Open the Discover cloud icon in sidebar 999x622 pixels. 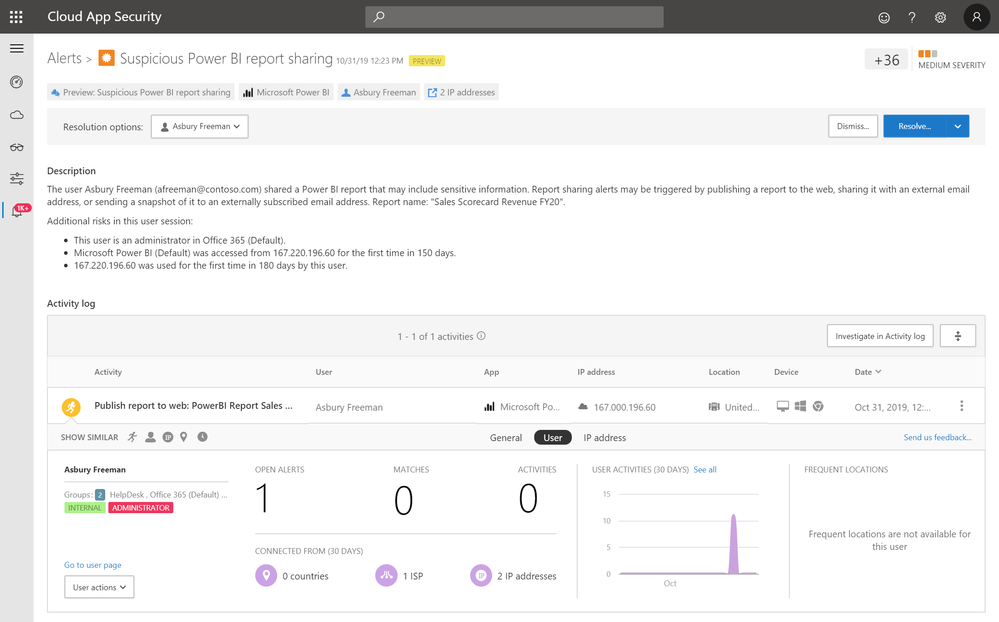point(16,115)
